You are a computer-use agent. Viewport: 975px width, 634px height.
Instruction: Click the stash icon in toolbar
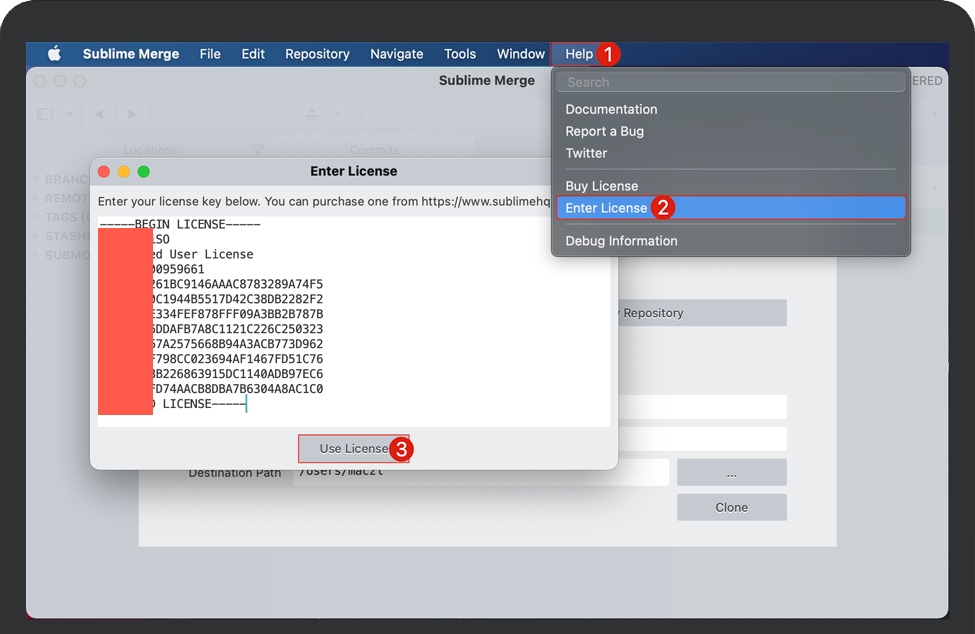313,114
